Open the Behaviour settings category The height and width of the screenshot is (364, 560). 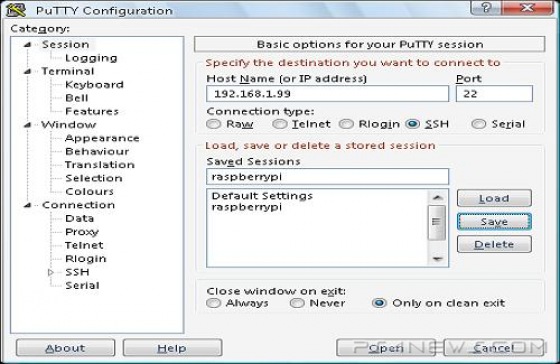[97, 151]
